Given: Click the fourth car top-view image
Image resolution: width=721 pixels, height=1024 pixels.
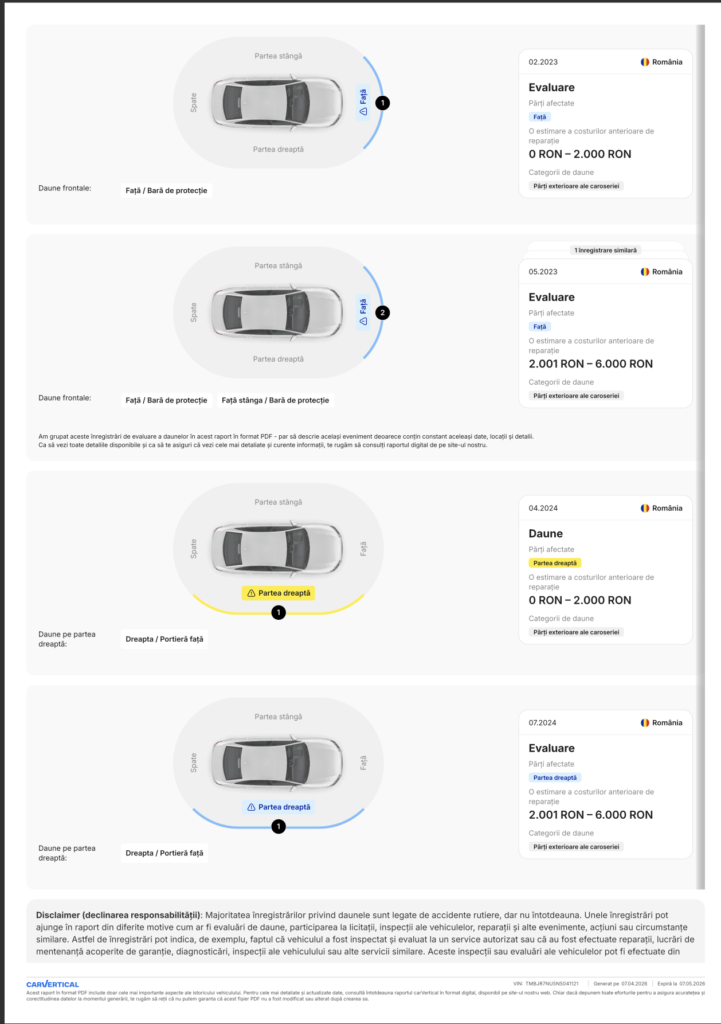Looking at the screenshot, I should pyautogui.click(x=277, y=763).
